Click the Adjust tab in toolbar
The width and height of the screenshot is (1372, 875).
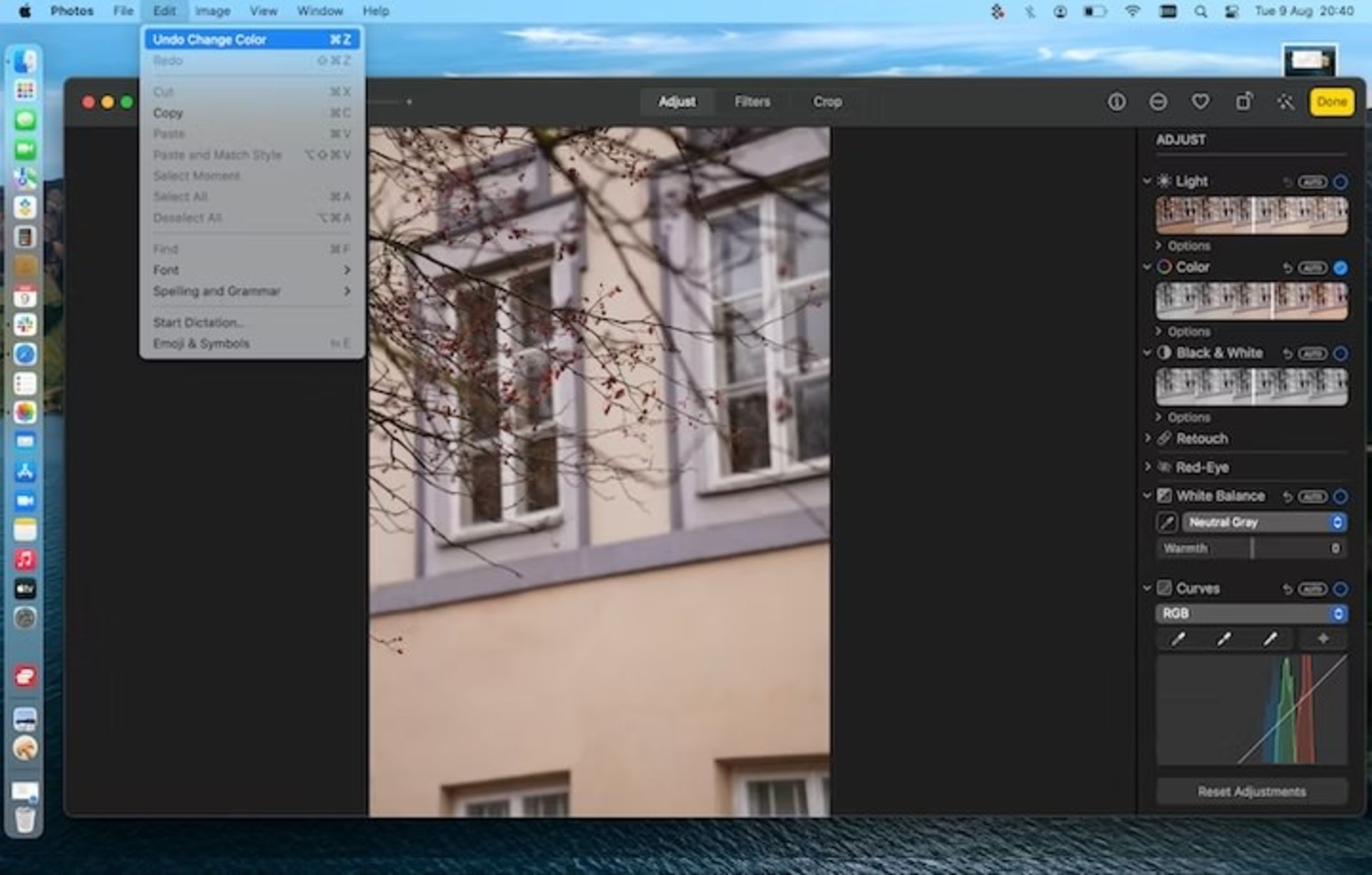(679, 101)
